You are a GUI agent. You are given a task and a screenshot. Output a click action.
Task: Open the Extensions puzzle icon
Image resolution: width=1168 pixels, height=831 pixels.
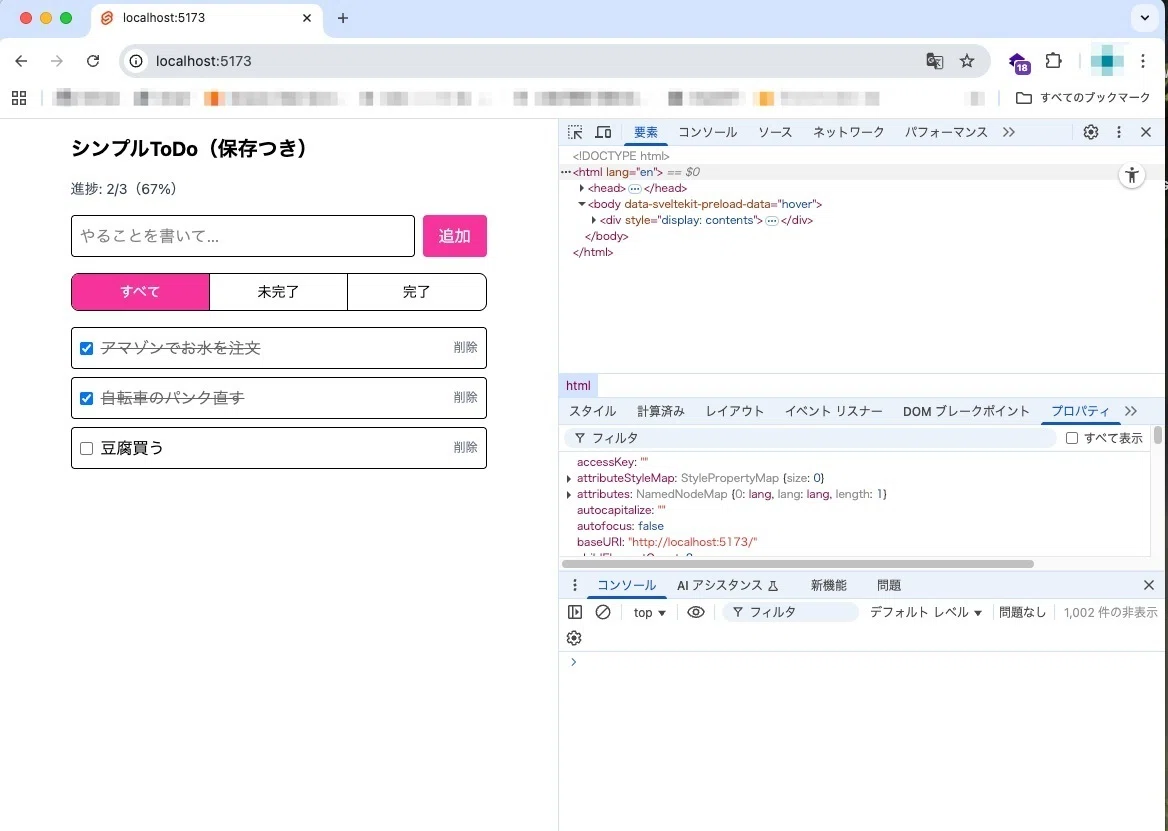pyautogui.click(x=1053, y=61)
